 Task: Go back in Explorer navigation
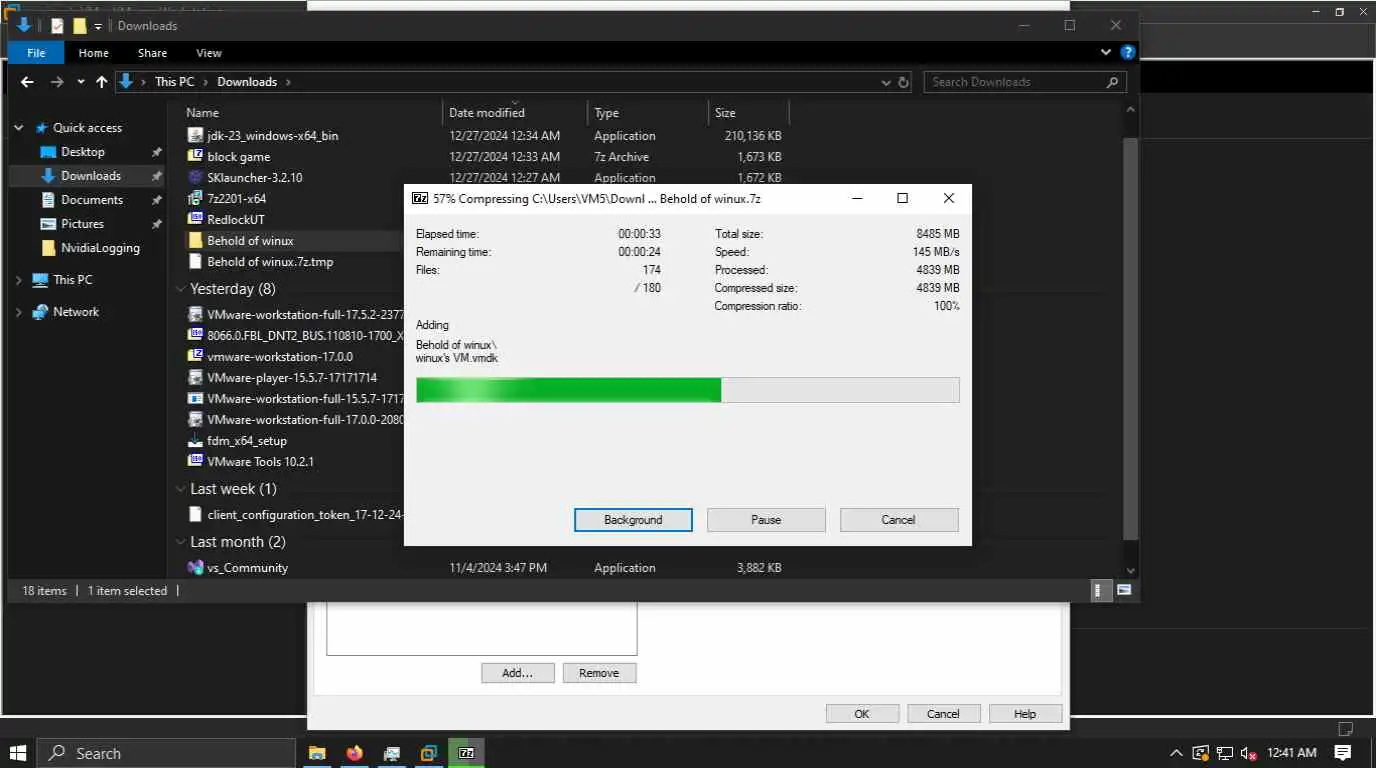[27, 82]
